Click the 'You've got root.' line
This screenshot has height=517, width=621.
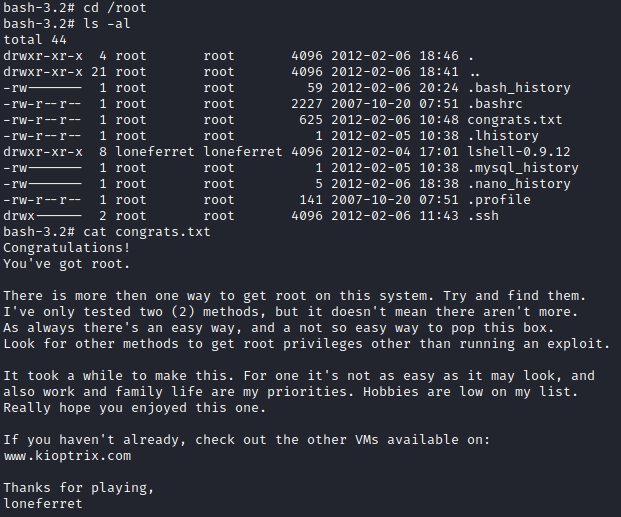click(x=67, y=264)
